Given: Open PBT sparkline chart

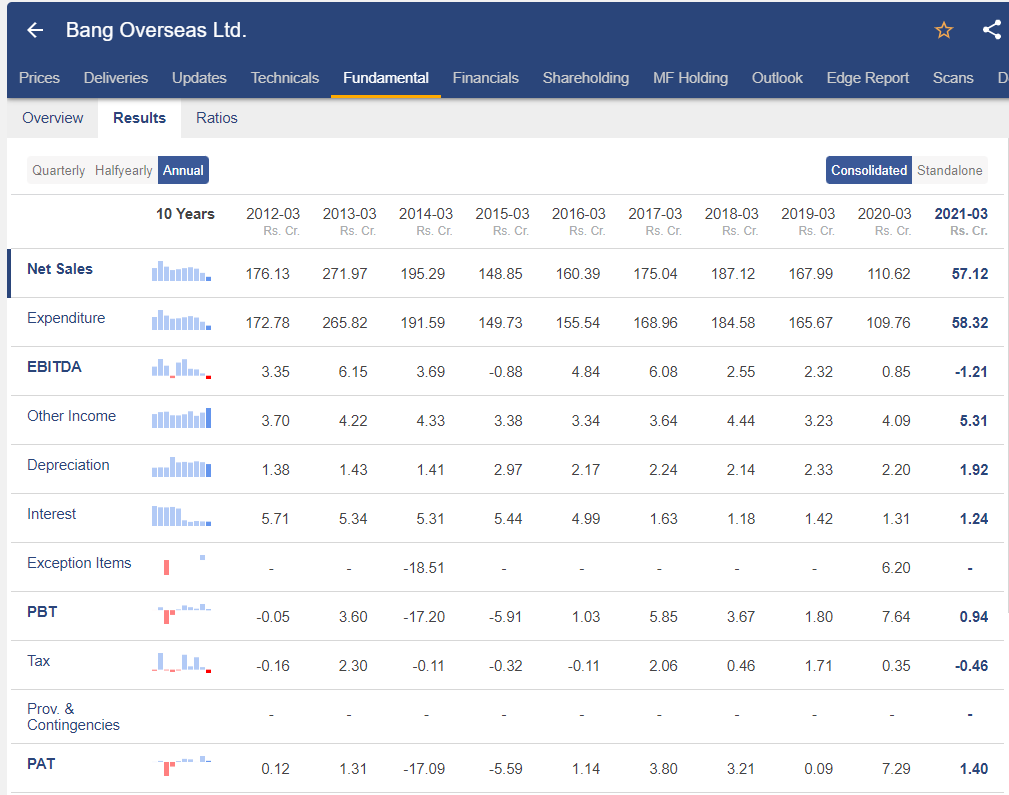Looking at the screenshot, I should pyautogui.click(x=185, y=613).
